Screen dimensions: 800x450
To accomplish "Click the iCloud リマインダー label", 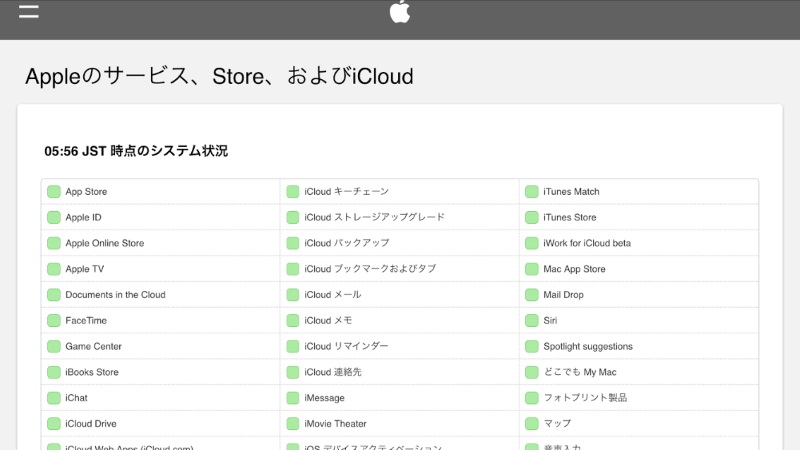I will point(346,346).
